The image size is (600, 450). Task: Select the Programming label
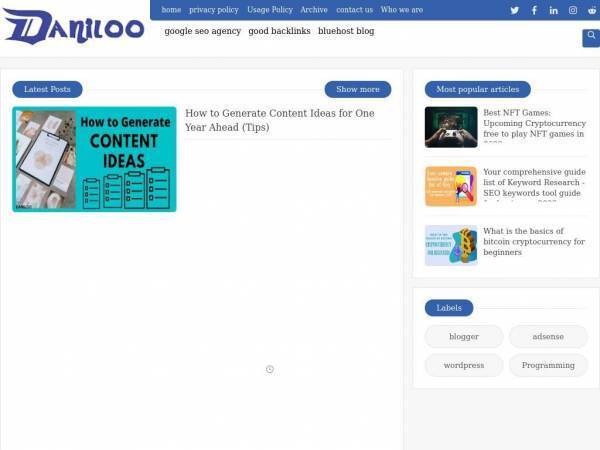[x=548, y=365]
